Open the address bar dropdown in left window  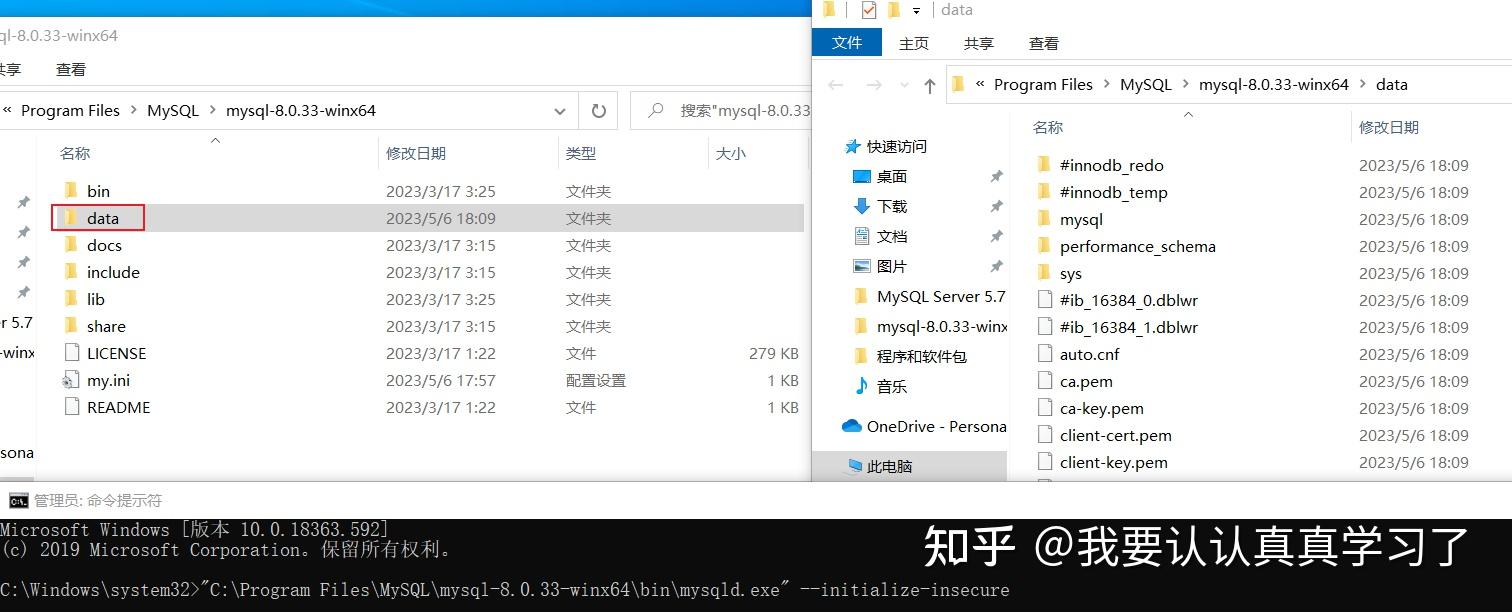coord(560,110)
